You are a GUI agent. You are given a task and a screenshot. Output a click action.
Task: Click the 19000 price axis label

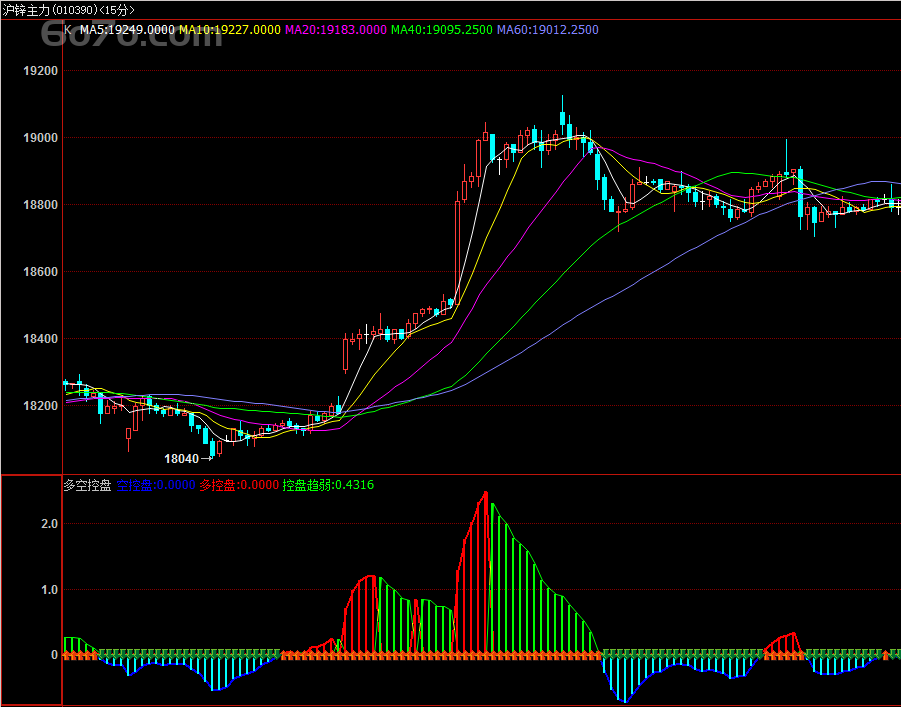click(41, 138)
